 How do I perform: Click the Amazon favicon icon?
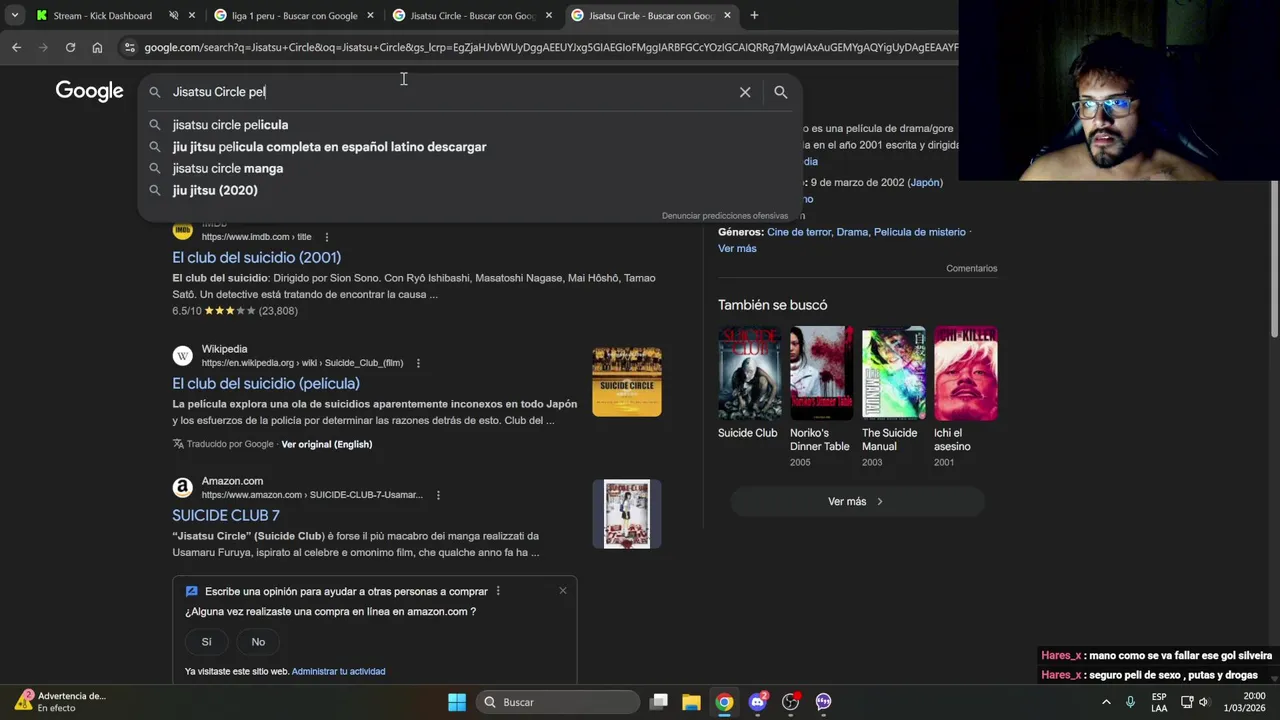[x=182, y=487]
